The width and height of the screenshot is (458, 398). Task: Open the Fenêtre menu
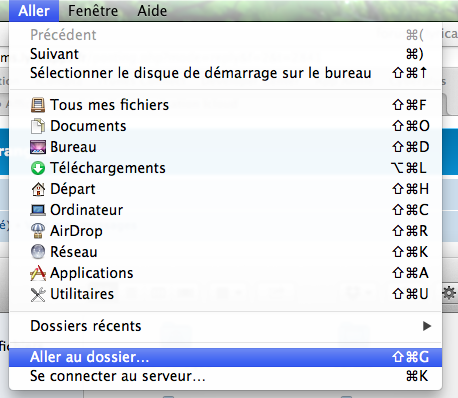(93, 11)
